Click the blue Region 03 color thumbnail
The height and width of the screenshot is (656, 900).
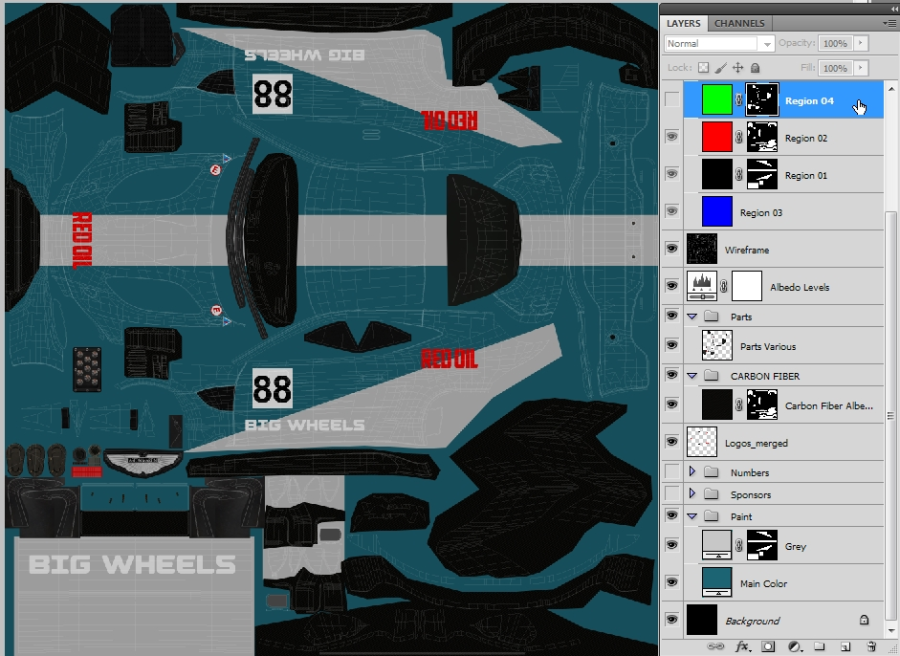pyautogui.click(x=717, y=212)
